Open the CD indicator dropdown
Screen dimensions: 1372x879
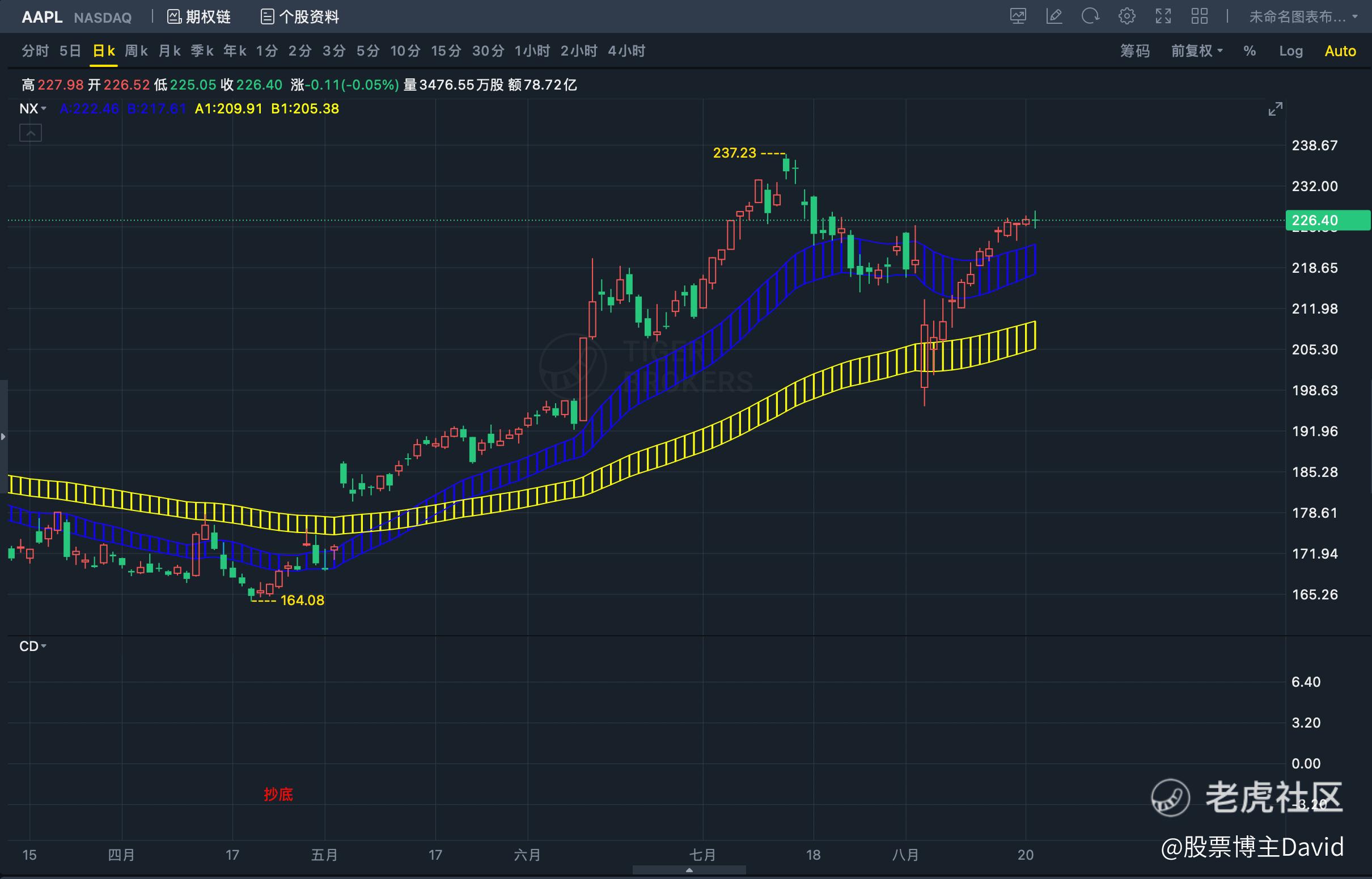click(32, 646)
